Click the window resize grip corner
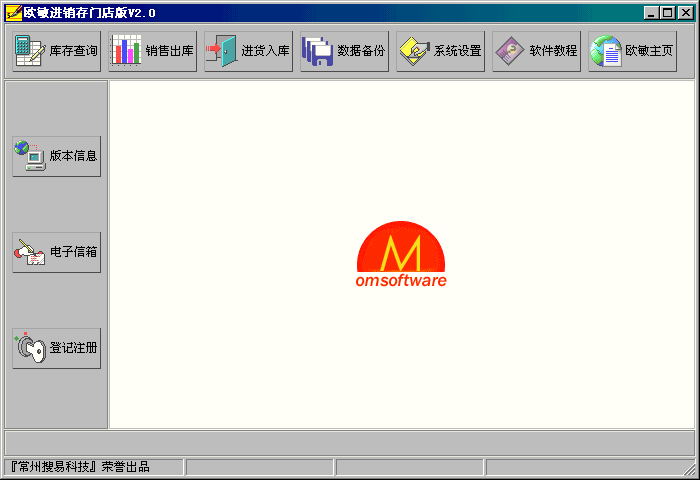700x480 pixels. pos(689,469)
